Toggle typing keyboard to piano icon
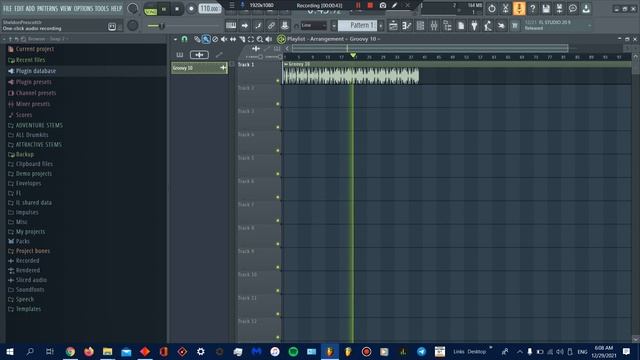Viewport: 640px width, 360px height. pyautogui.click(x=231, y=26)
